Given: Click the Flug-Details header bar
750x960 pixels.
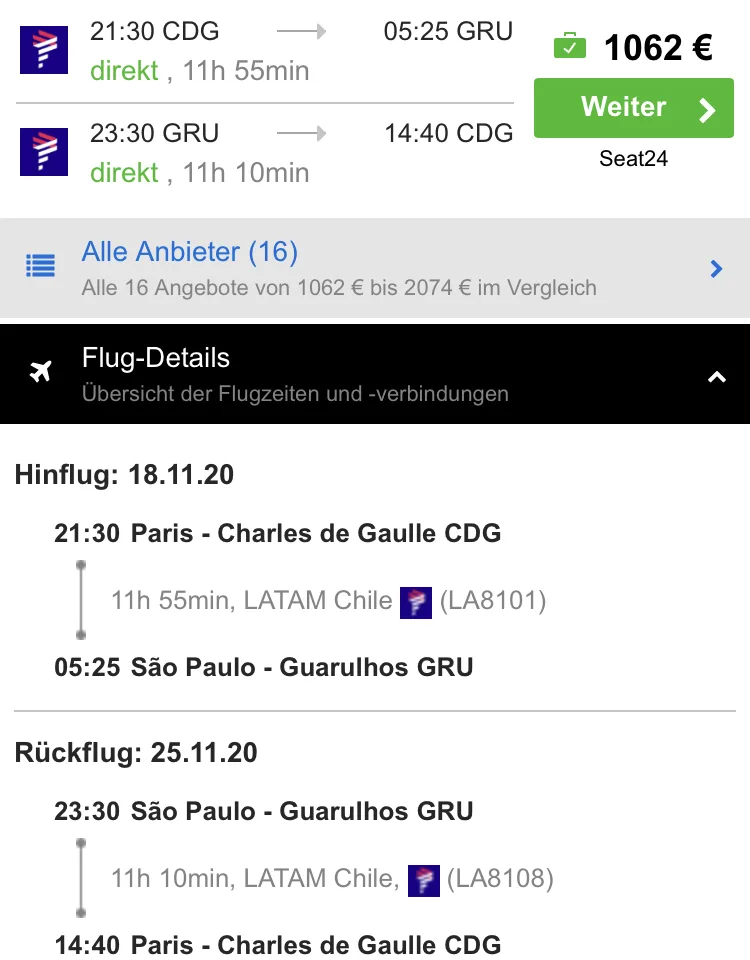Looking at the screenshot, I should coord(375,374).
